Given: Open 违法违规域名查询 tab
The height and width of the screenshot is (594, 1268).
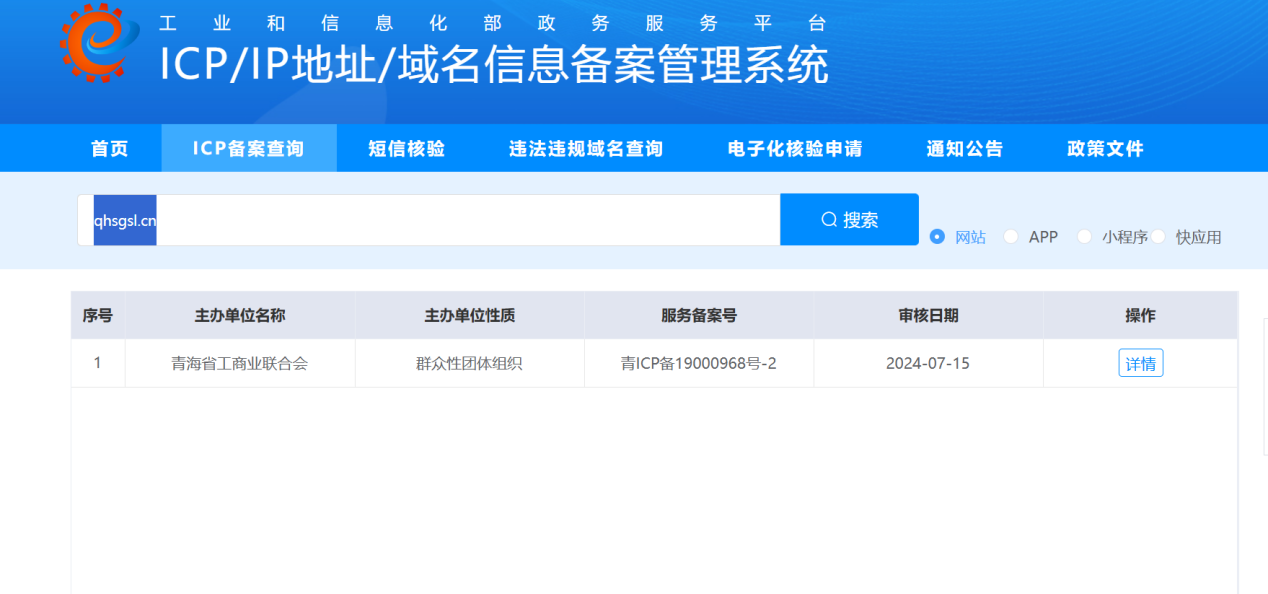Looking at the screenshot, I should pos(586,149).
